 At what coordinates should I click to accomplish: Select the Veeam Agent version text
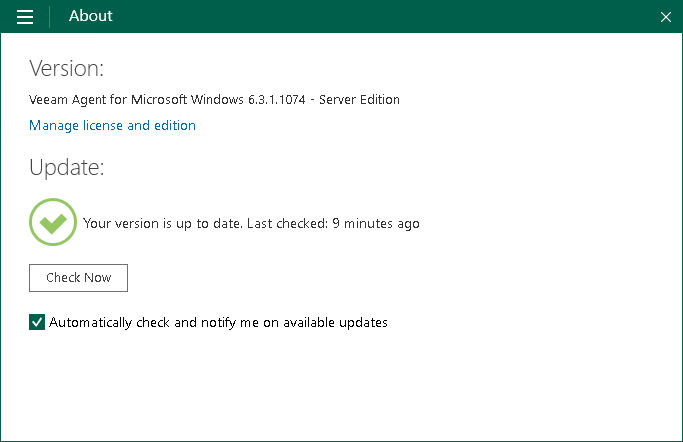coord(214,100)
